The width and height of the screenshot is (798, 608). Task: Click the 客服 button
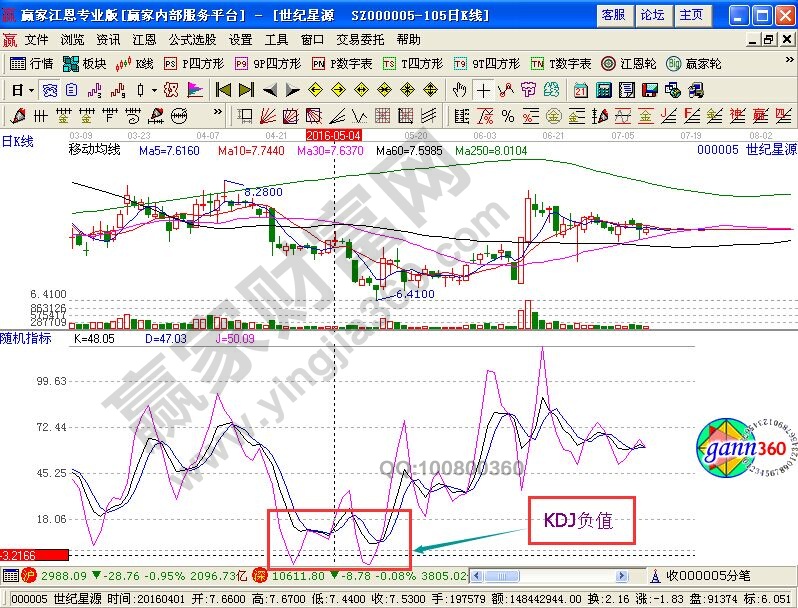tap(612, 15)
